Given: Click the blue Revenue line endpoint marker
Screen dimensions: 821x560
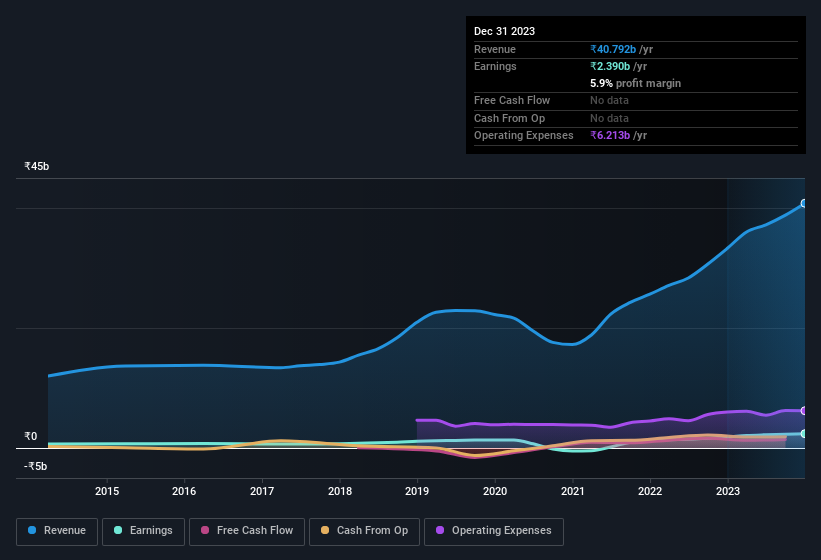Looking at the screenshot, I should [804, 204].
